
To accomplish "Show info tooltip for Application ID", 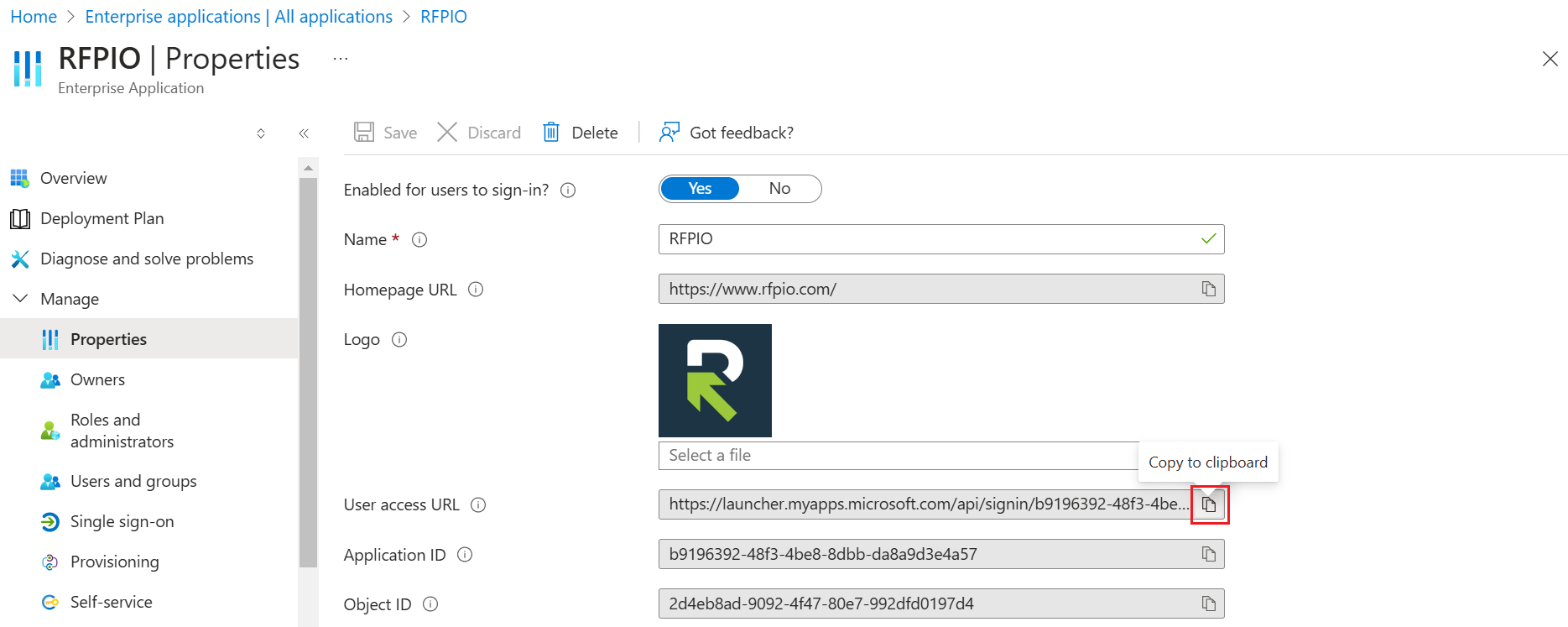I will click(465, 555).
